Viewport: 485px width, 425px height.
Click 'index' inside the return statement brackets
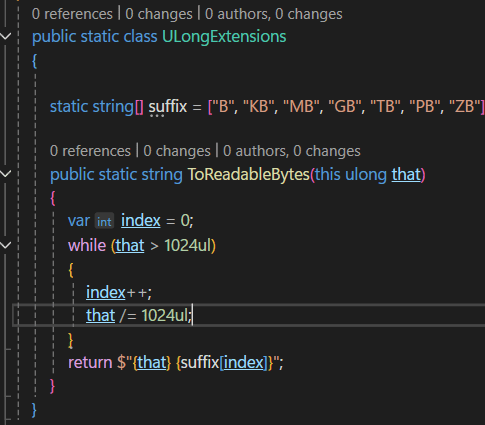[243, 362]
